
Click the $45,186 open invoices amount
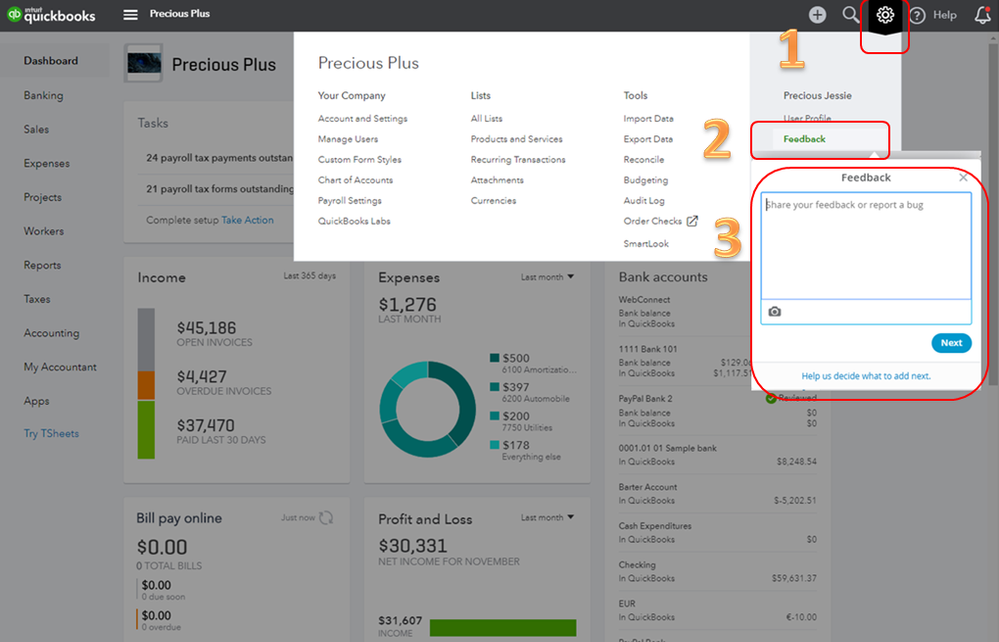point(206,328)
